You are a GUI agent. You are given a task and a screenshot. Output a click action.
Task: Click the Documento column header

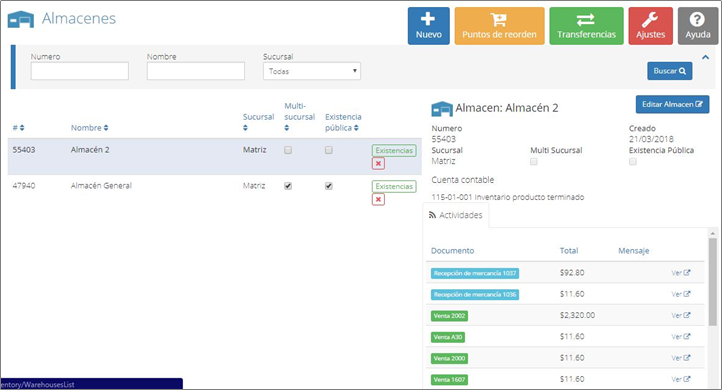click(452, 250)
